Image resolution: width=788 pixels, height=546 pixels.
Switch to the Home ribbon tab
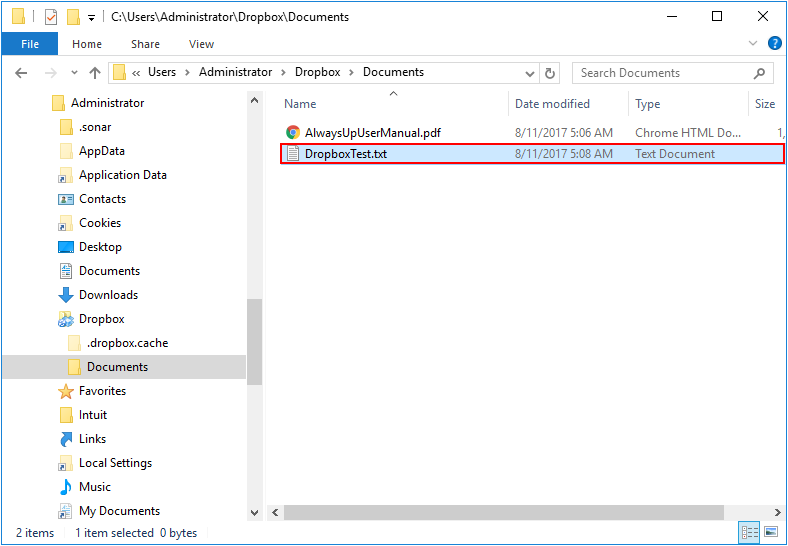(x=87, y=44)
